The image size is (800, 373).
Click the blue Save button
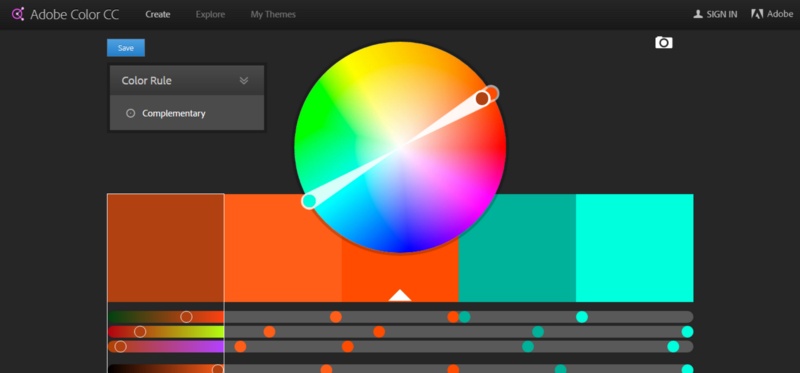point(126,48)
